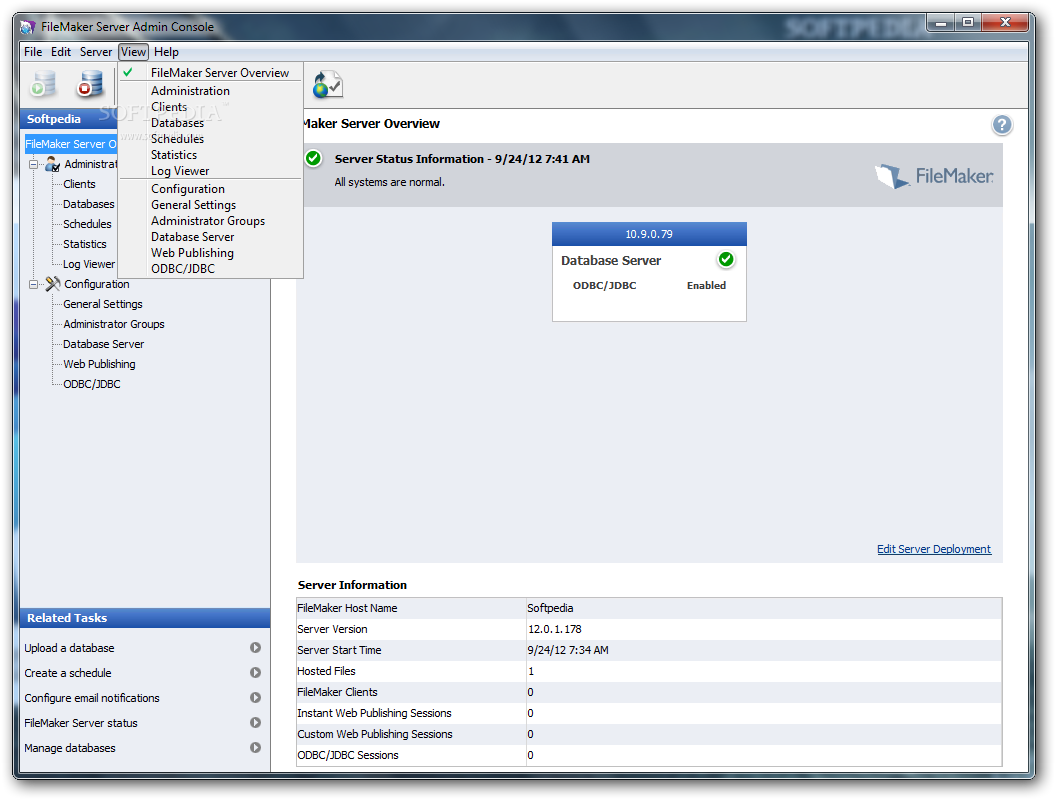This screenshot has width=1056, height=800.
Task: Select General Settings in the sidebar tree
Action: (103, 304)
